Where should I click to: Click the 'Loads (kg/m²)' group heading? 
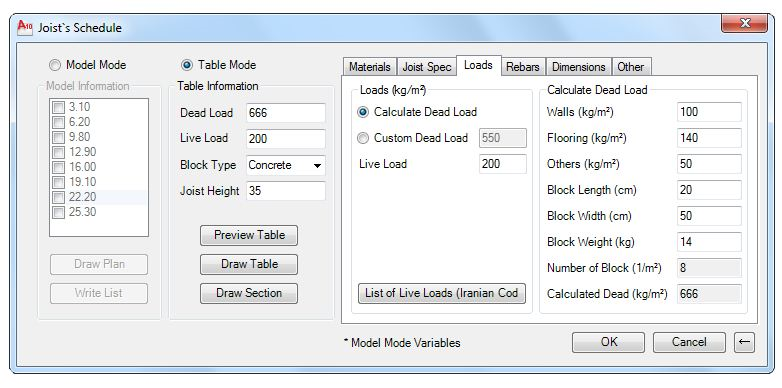tap(393, 90)
